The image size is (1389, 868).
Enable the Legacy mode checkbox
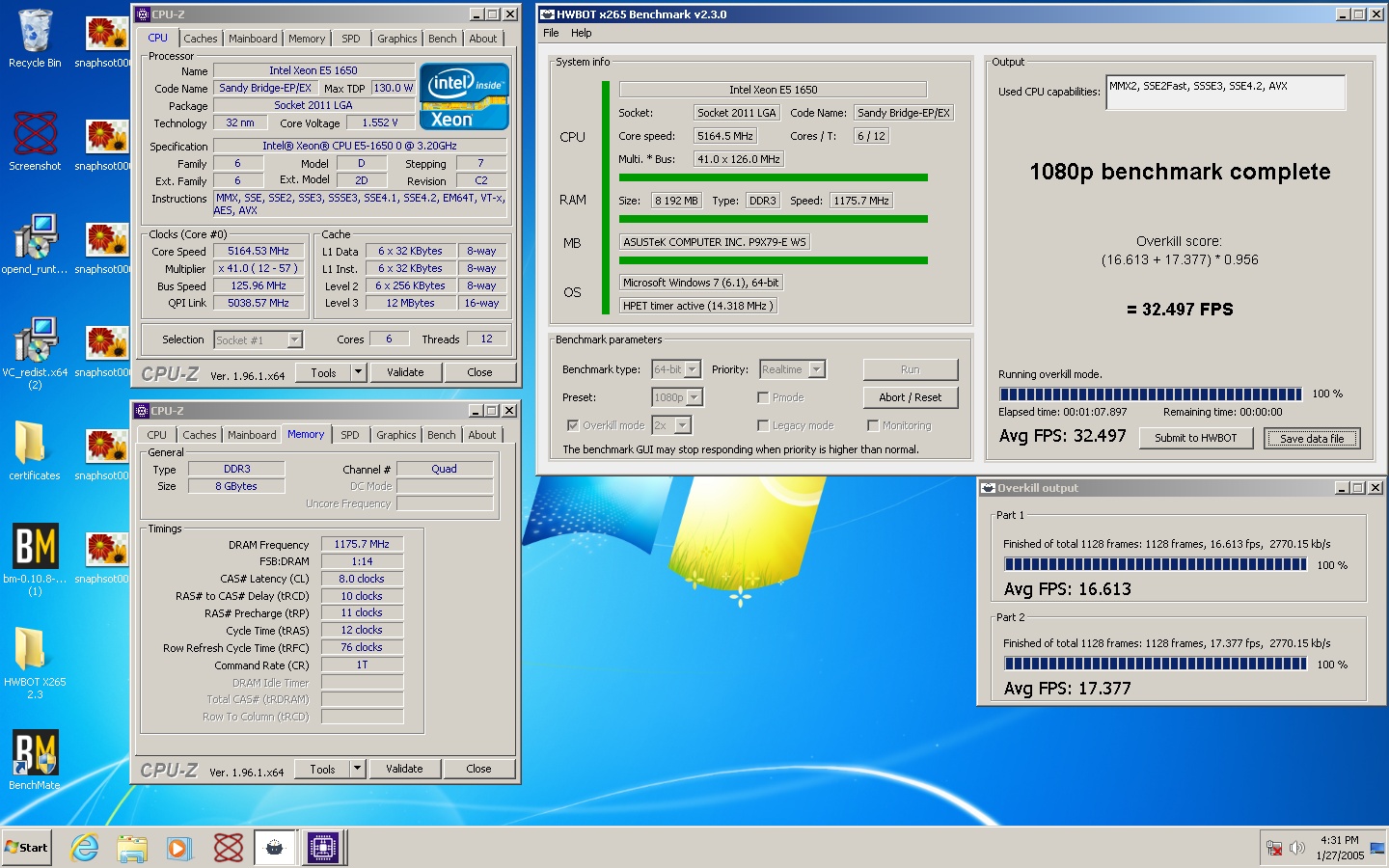763,425
